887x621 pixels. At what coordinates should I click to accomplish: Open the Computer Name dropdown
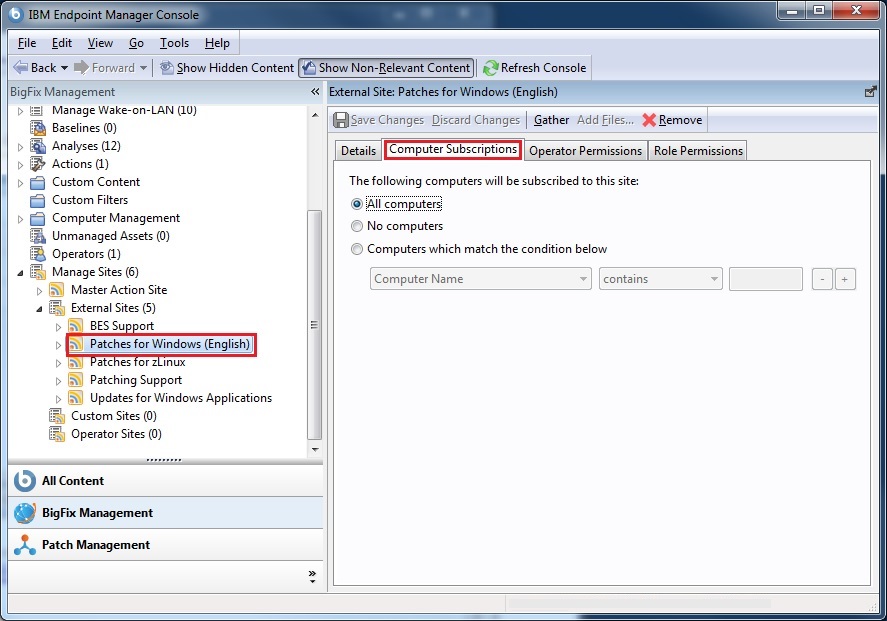480,279
